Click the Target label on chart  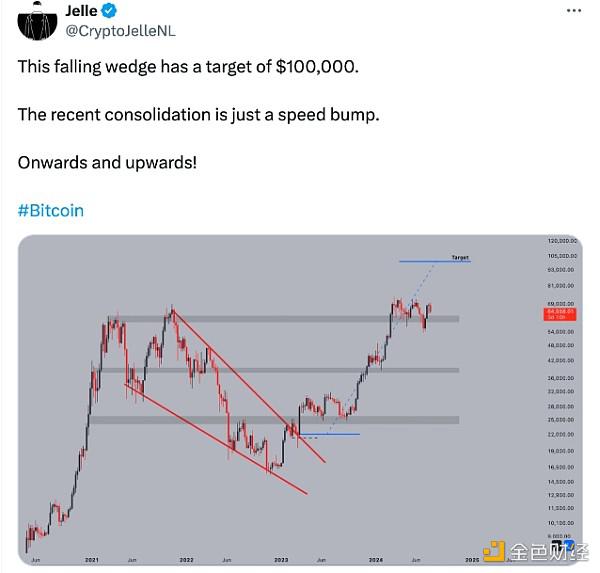[x=459, y=257]
